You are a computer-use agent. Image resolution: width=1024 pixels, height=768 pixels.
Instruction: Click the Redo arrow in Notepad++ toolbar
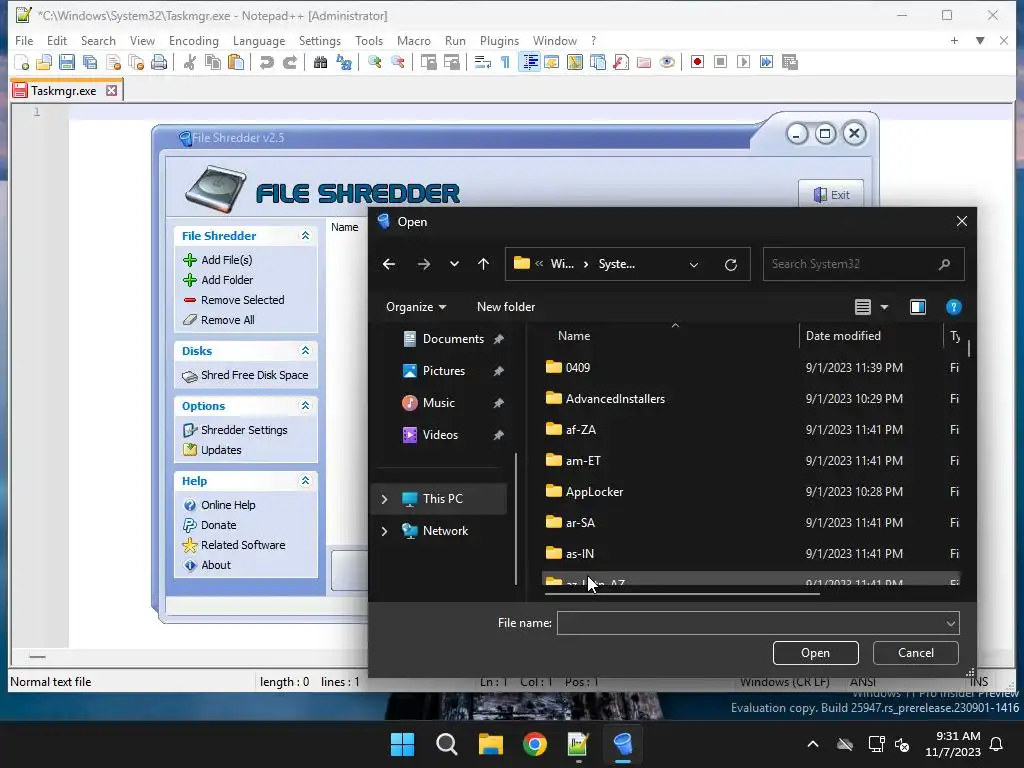[290, 62]
